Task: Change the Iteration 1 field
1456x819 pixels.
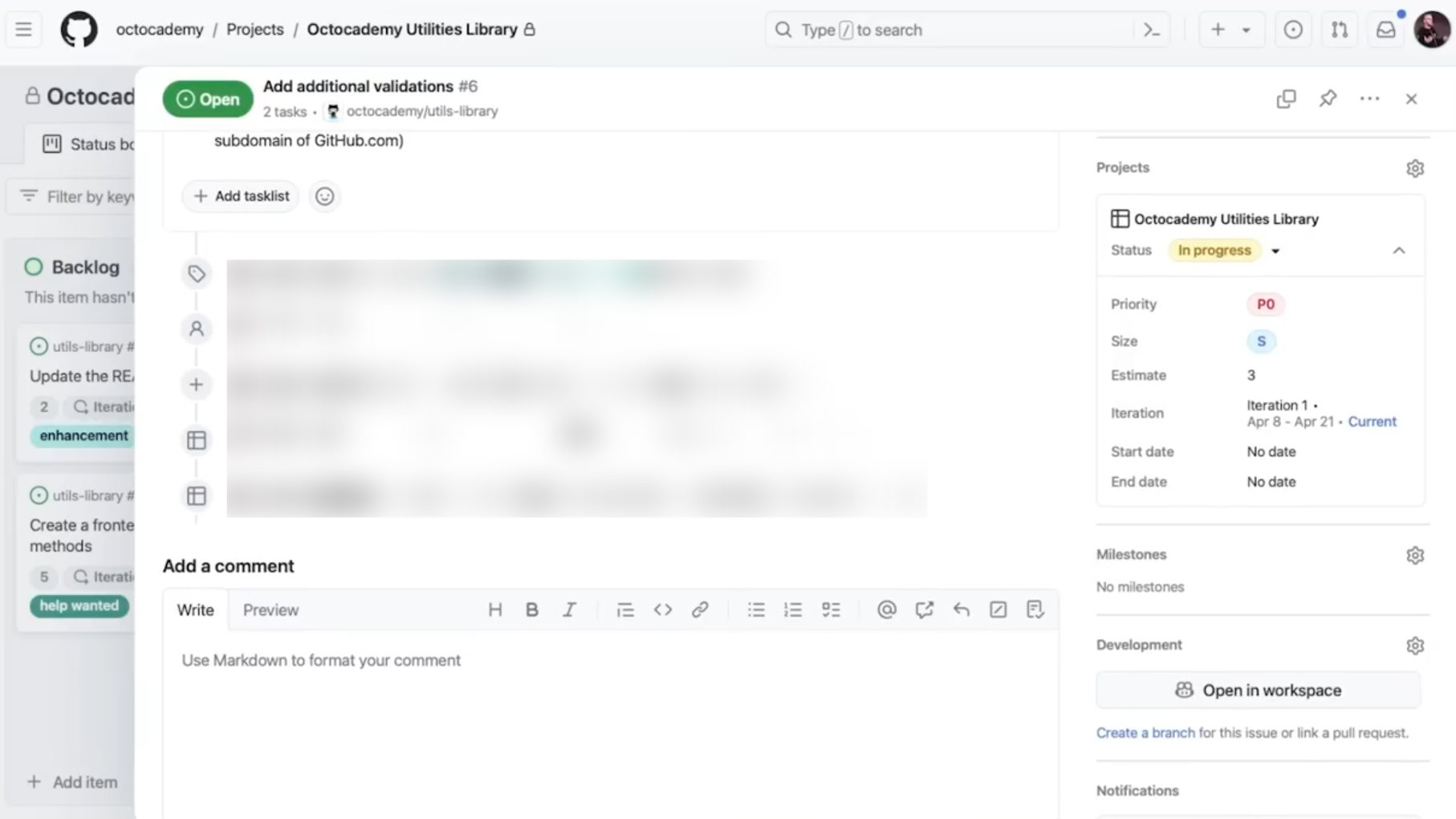Action: coord(1322,414)
